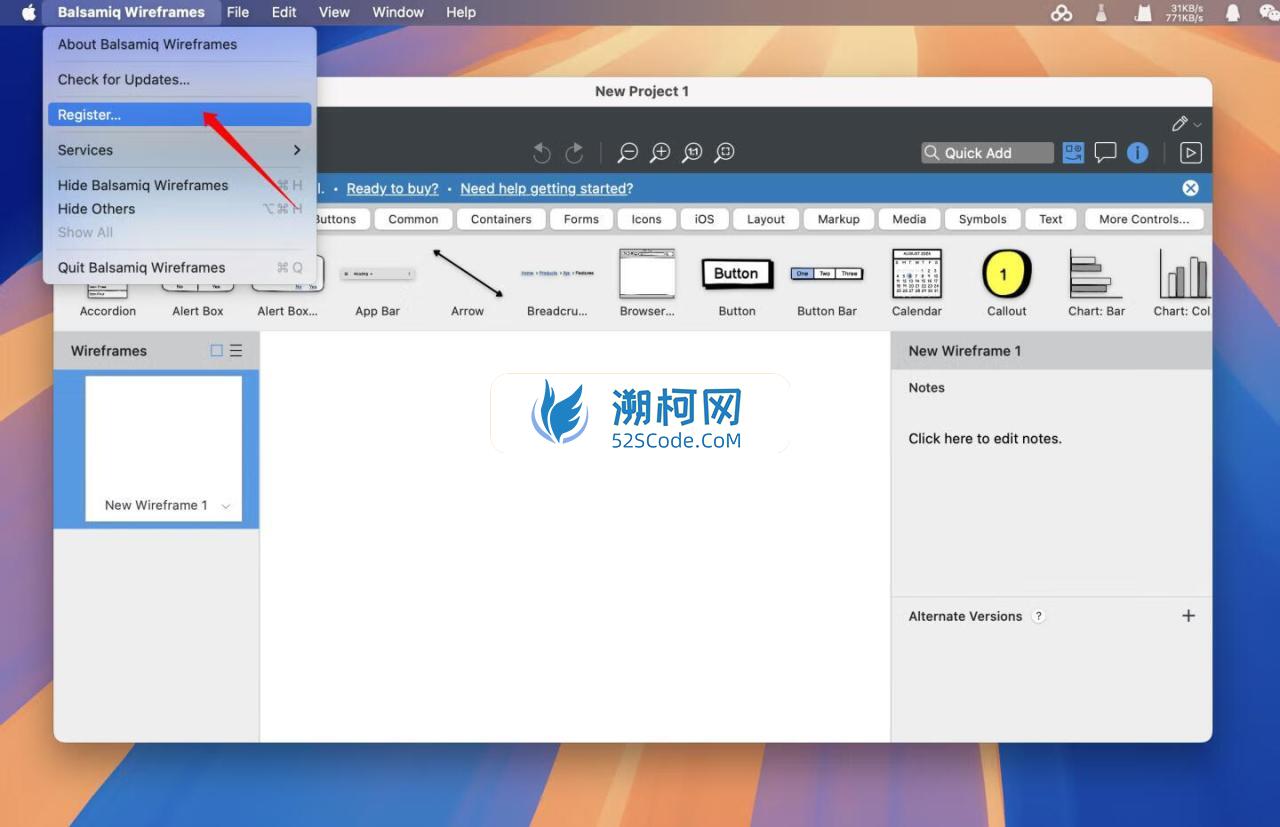This screenshot has width=1280, height=827.
Task: Expand the Services submenu
Action: [180, 150]
